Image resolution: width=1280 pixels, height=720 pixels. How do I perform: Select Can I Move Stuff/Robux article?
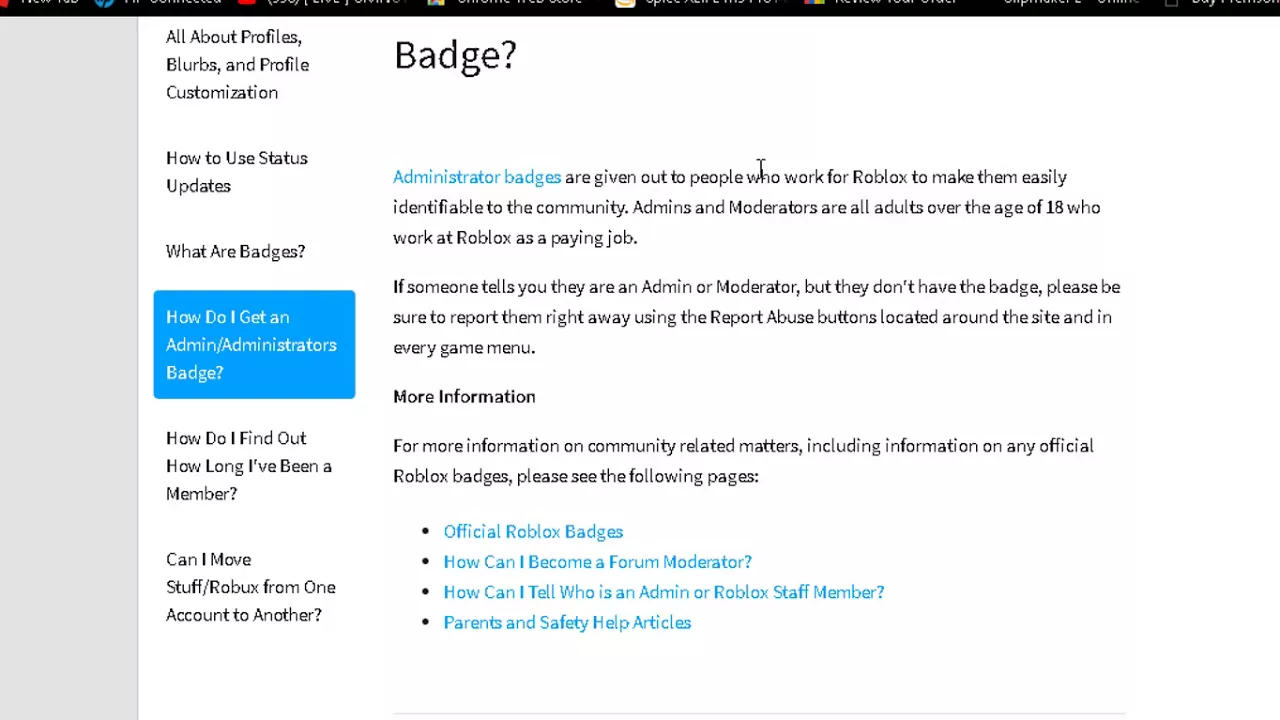251,587
